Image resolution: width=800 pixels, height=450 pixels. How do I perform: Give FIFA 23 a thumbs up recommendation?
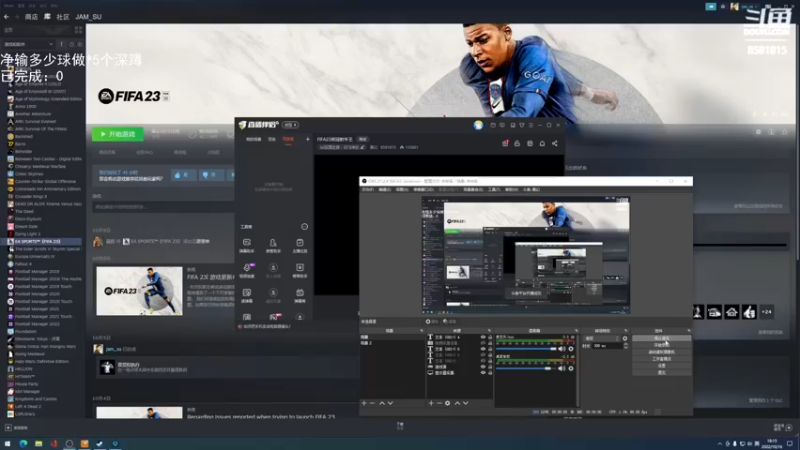pyautogui.click(x=183, y=175)
